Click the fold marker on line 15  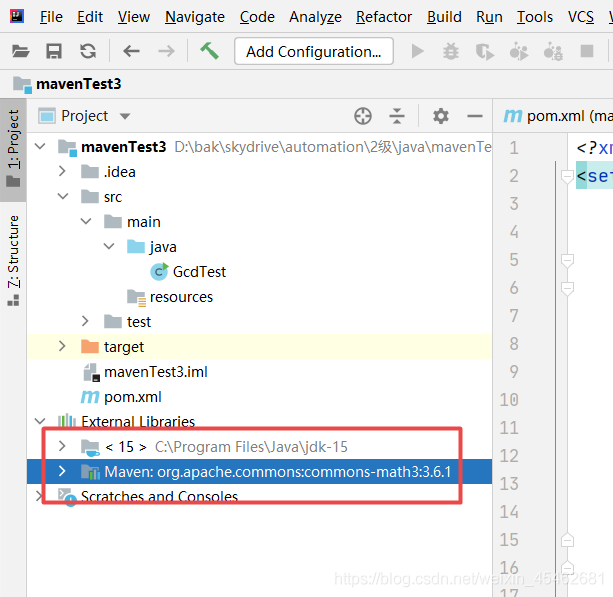(567, 540)
